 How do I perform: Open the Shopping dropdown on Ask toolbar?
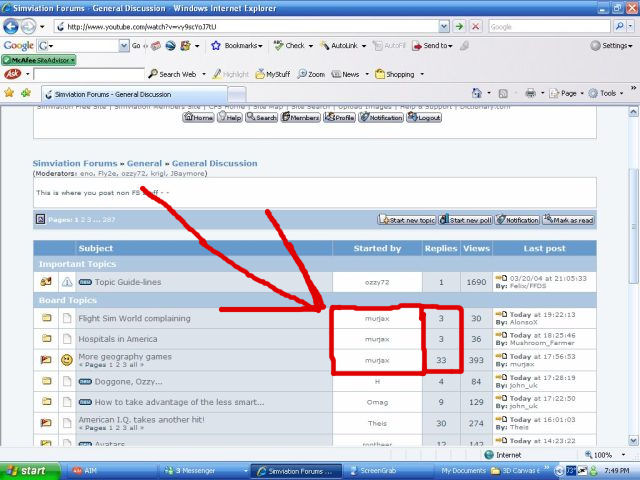tap(403, 74)
